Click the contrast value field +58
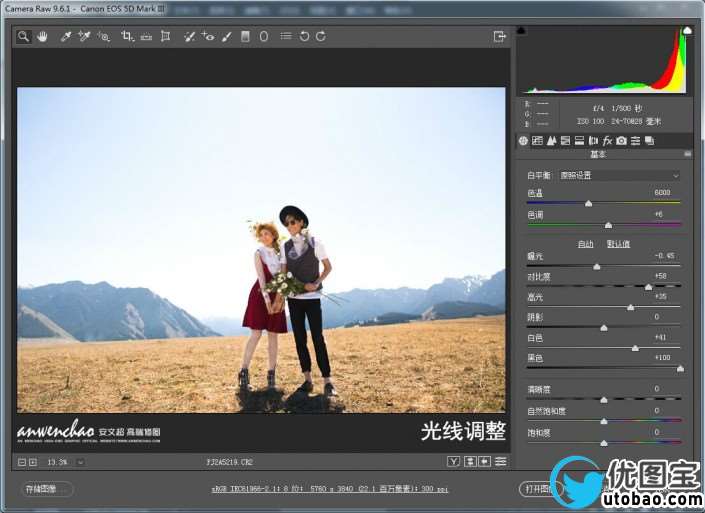The image size is (705, 513). 662,276
